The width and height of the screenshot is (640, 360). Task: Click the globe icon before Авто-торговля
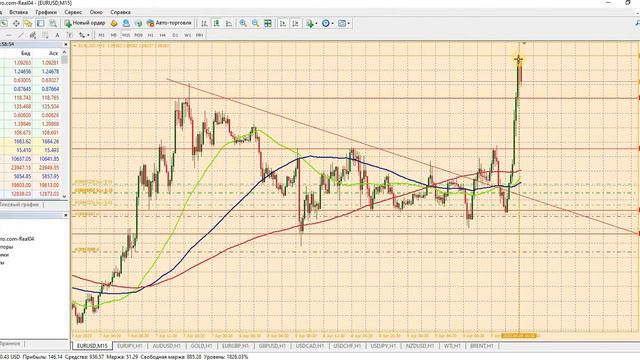coord(138,23)
